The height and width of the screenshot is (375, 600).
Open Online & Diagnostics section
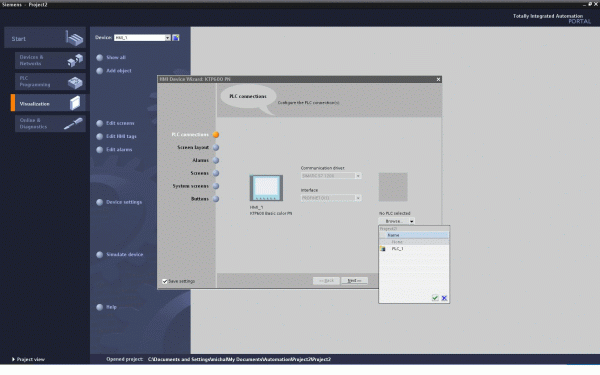pyautogui.click(x=50, y=124)
